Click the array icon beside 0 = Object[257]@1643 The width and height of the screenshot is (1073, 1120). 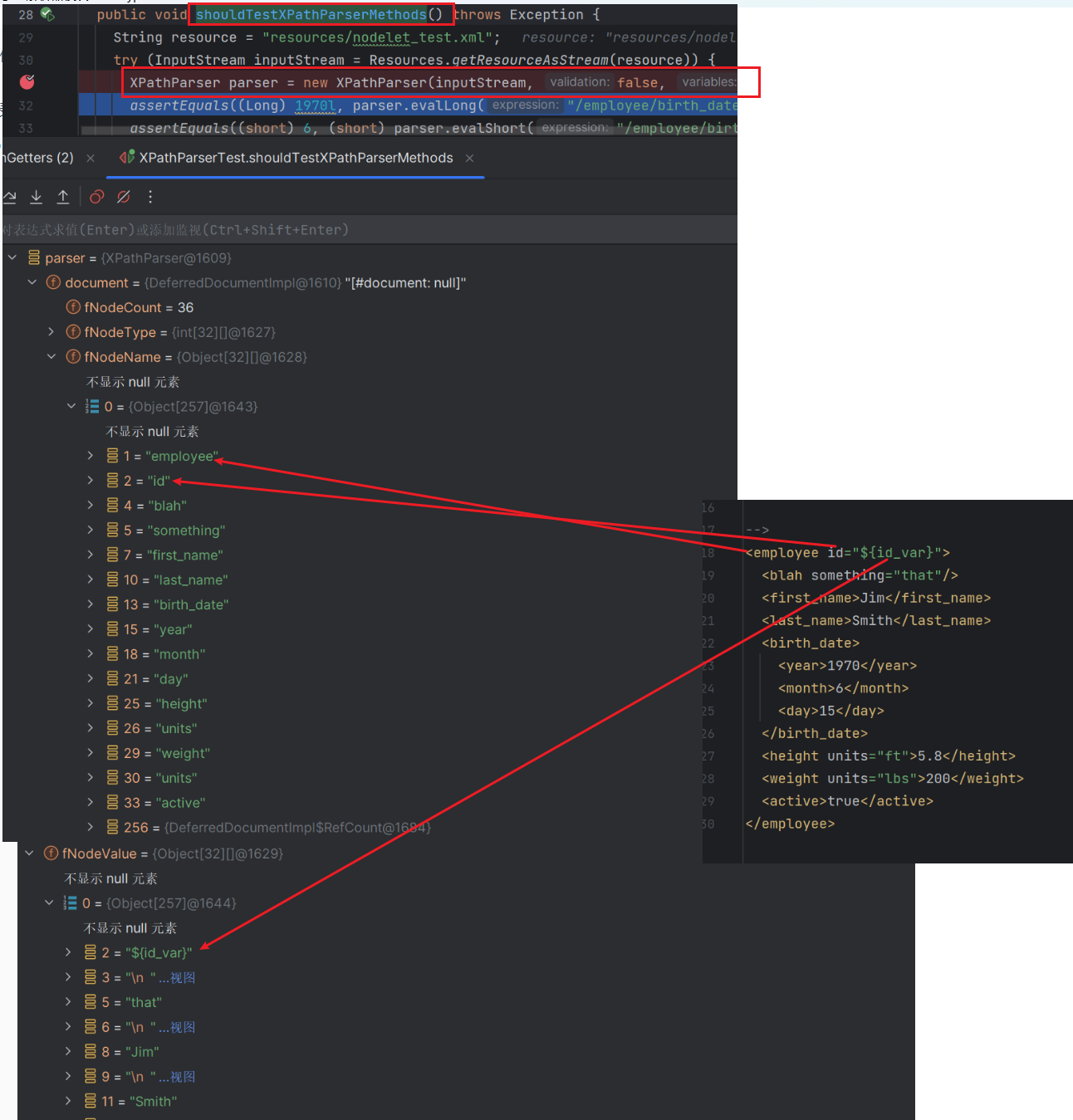point(92,406)
